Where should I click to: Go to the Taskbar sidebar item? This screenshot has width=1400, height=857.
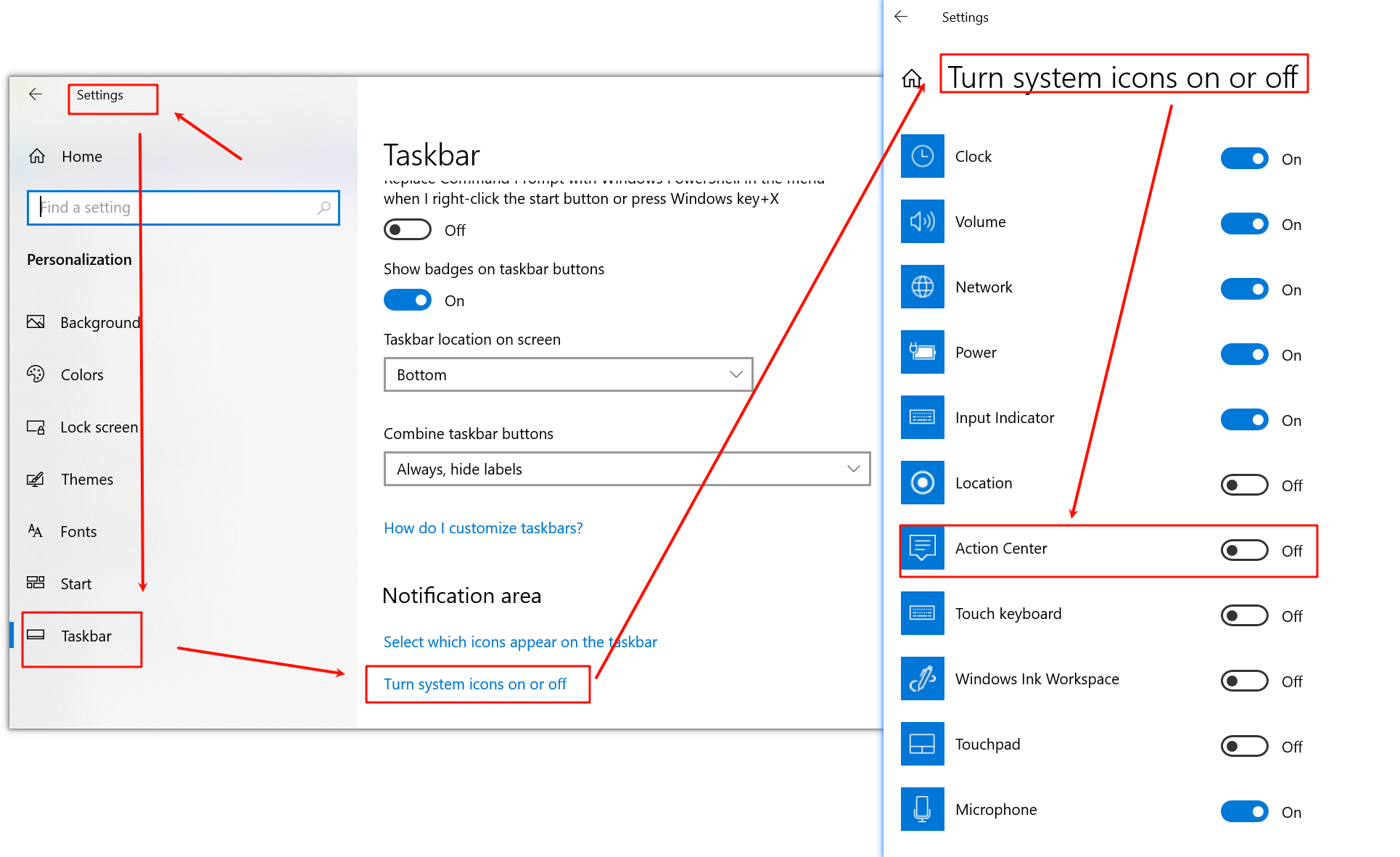(x=86, y=636)
